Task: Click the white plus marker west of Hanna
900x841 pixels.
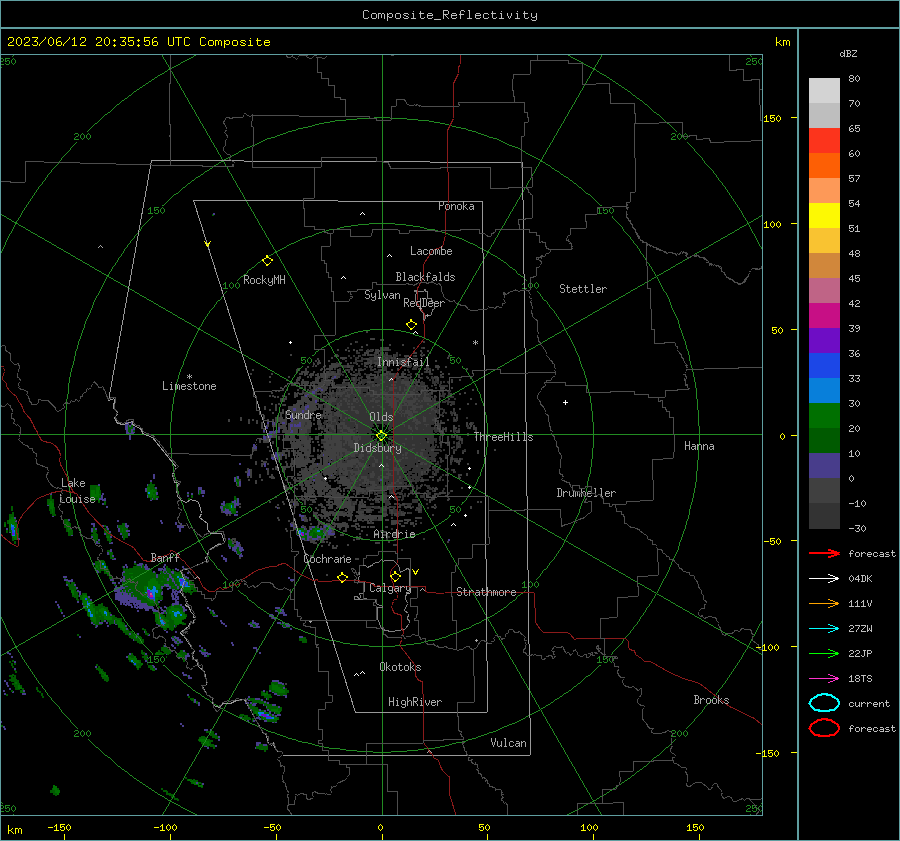Action: tap(565, 402)
